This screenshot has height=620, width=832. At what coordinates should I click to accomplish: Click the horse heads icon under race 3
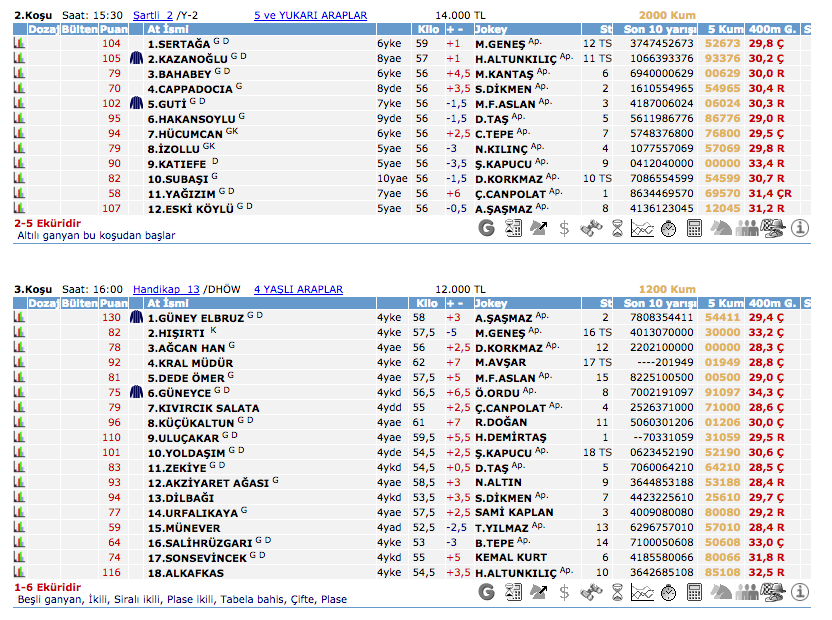tap(721, 592)
